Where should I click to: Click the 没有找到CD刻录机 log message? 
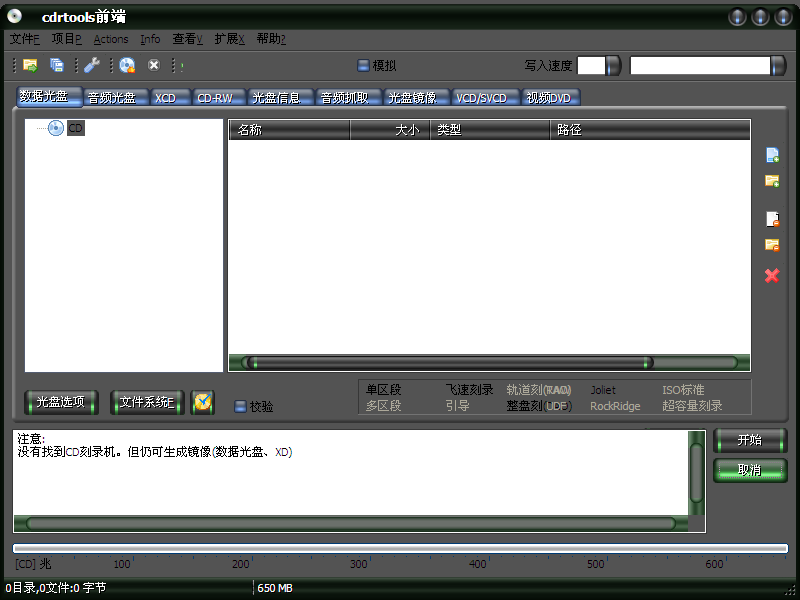155,452
